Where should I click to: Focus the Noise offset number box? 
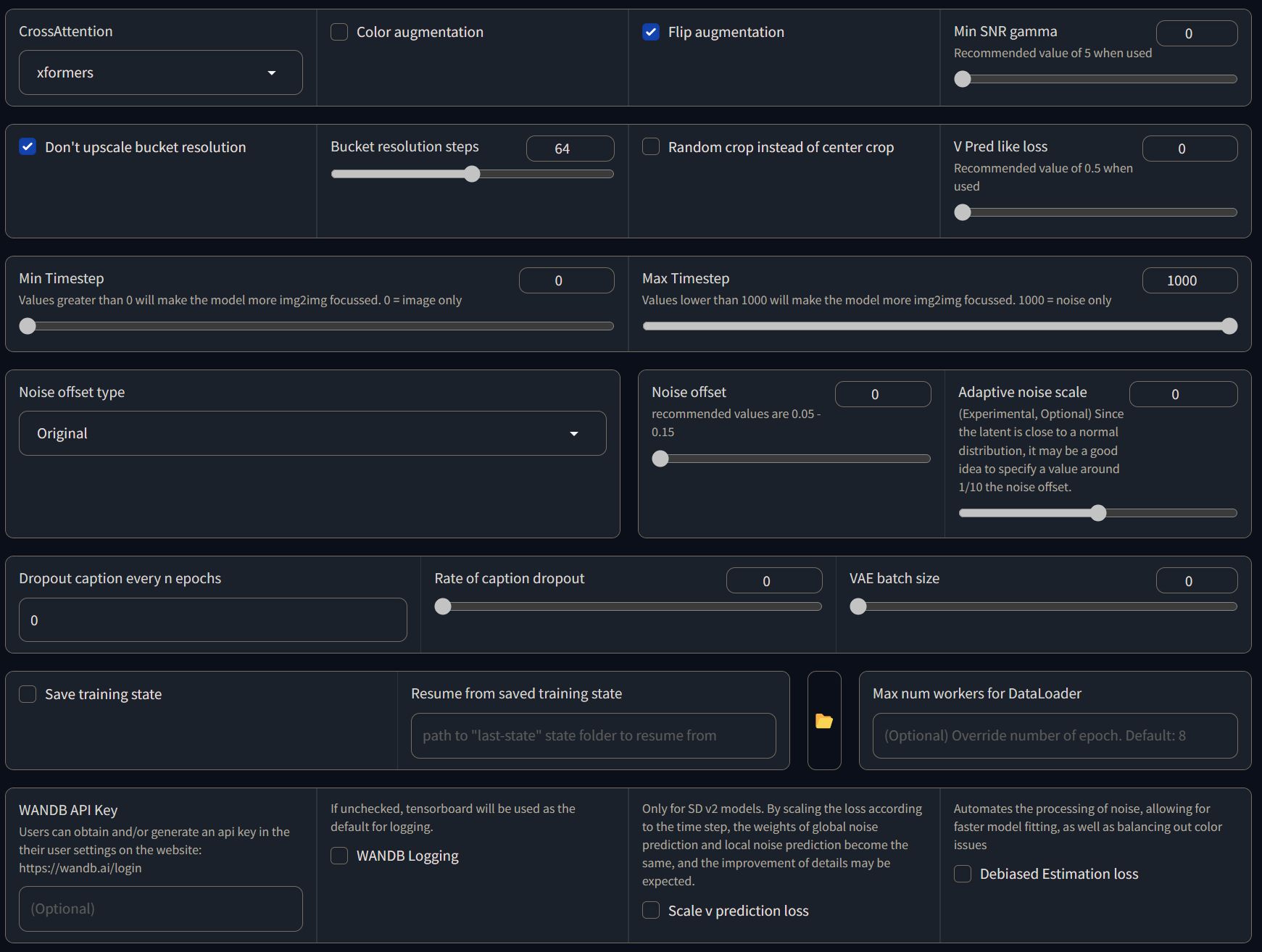point(883,394)
